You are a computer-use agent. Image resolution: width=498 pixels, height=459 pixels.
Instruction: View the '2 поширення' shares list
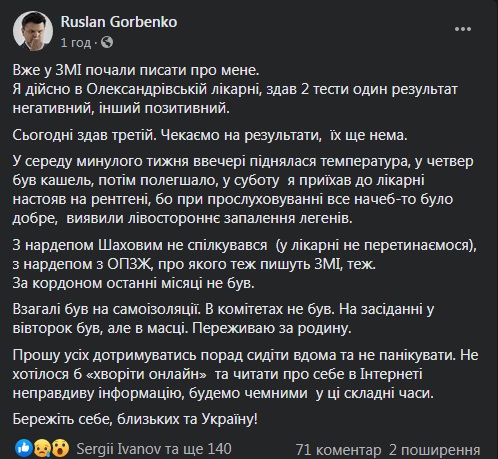(434, 450)
